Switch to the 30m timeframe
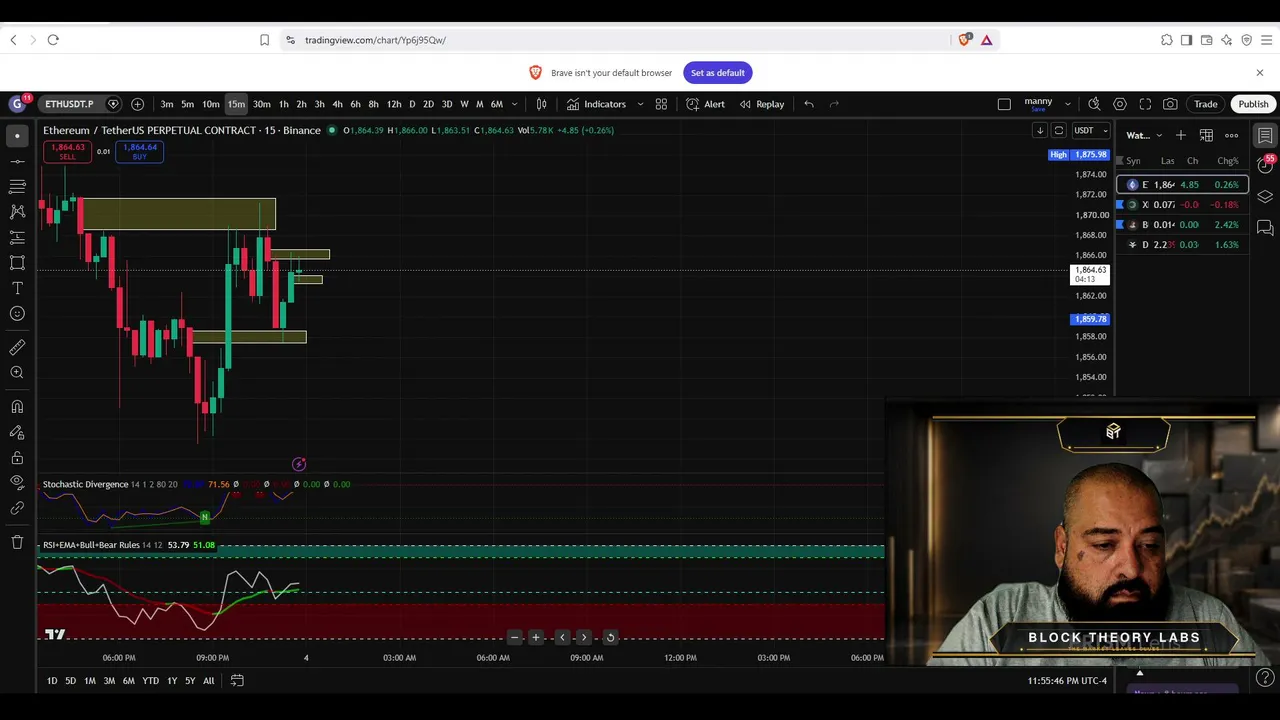This screenshot has height=720, width=1280. pyautogui.click(x=262, y=104)
